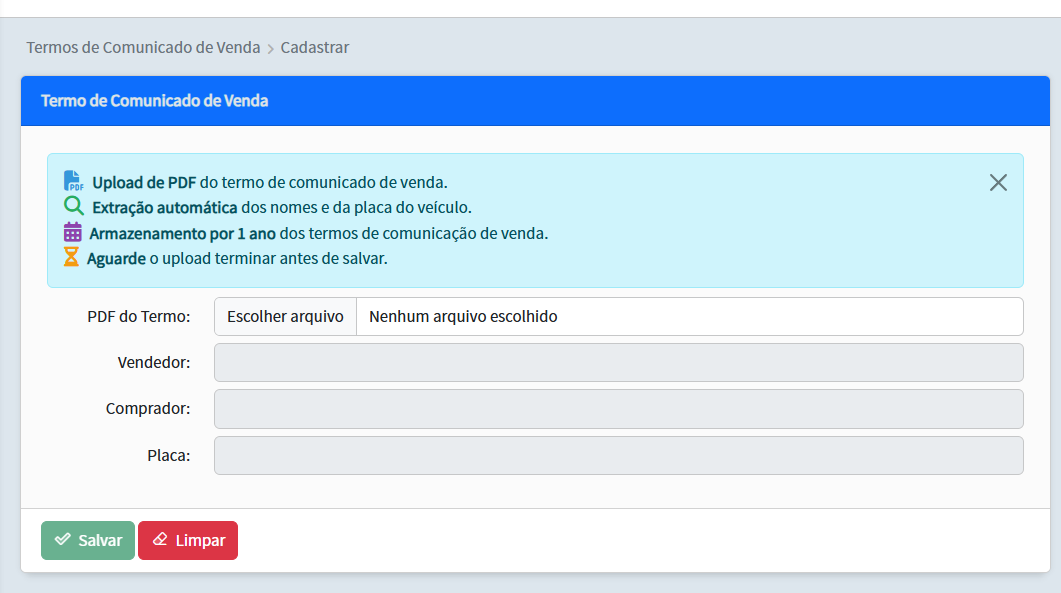
Task: Open the Escolher arquivo file picker
Action: (284, 315)
